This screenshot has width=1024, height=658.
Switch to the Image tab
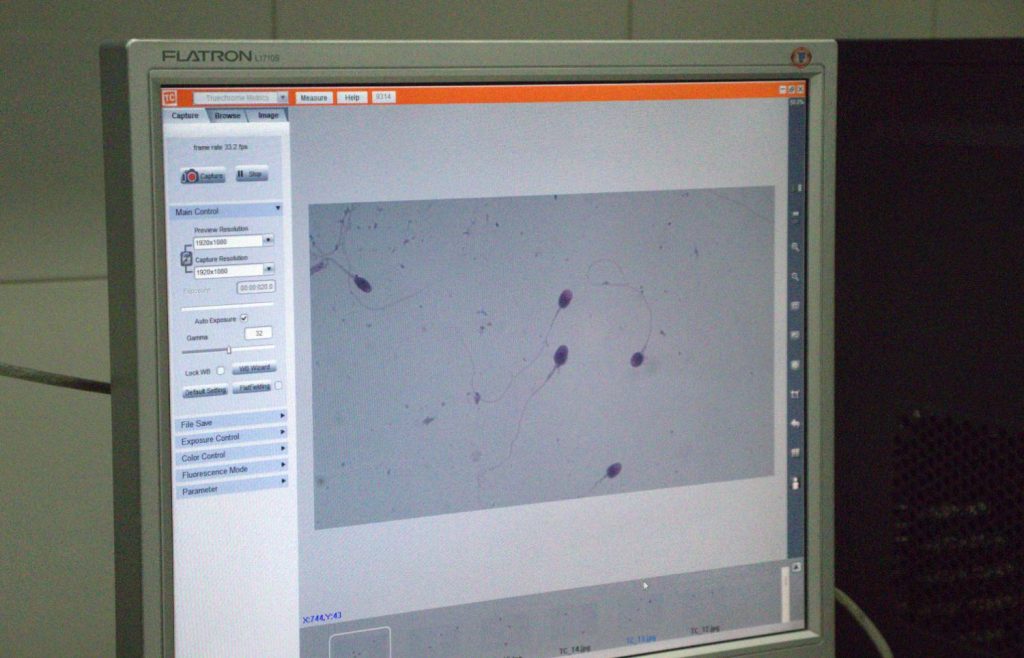coord(268,115)
